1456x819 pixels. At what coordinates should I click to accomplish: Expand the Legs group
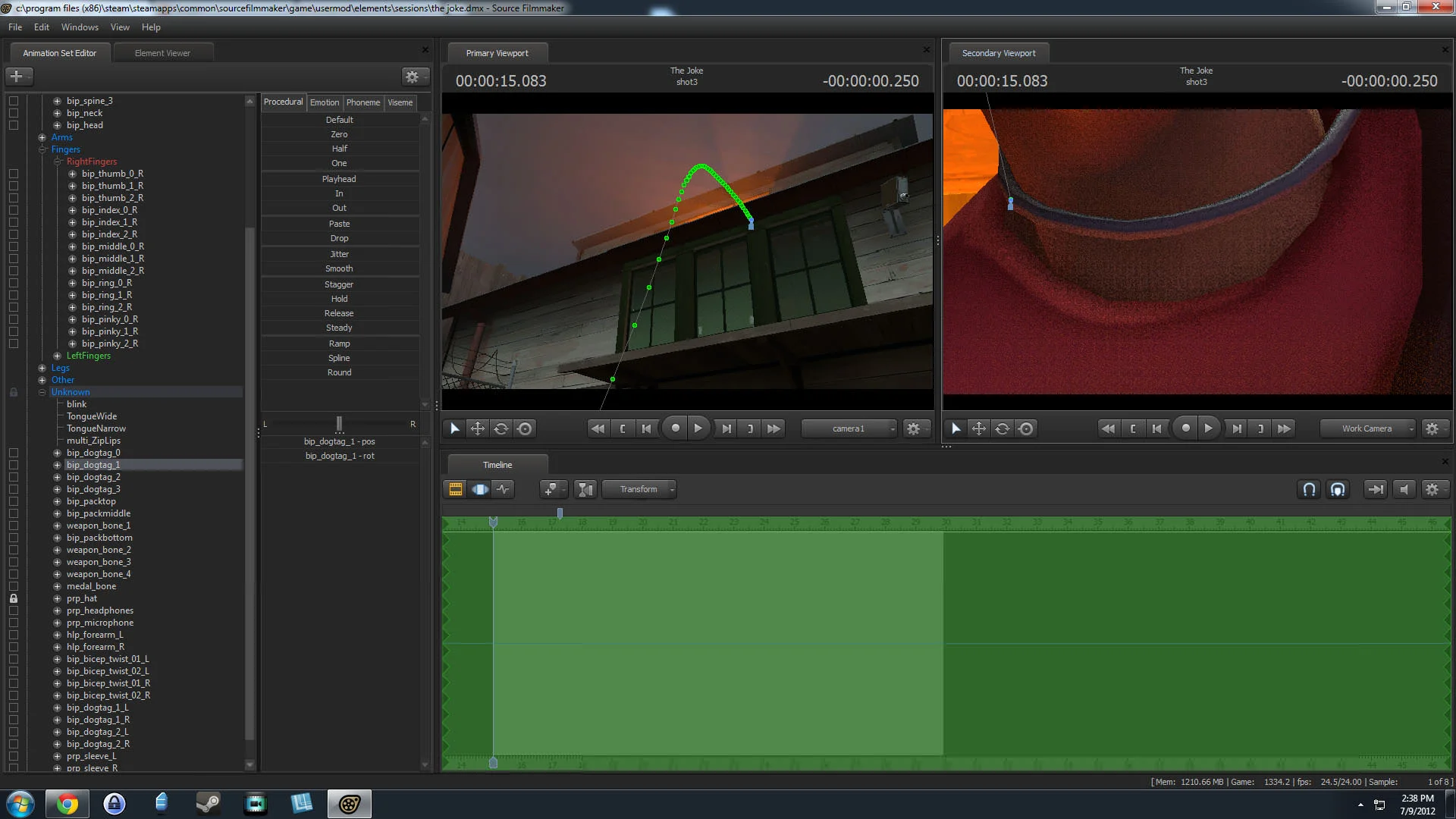[x=42, y=368]
